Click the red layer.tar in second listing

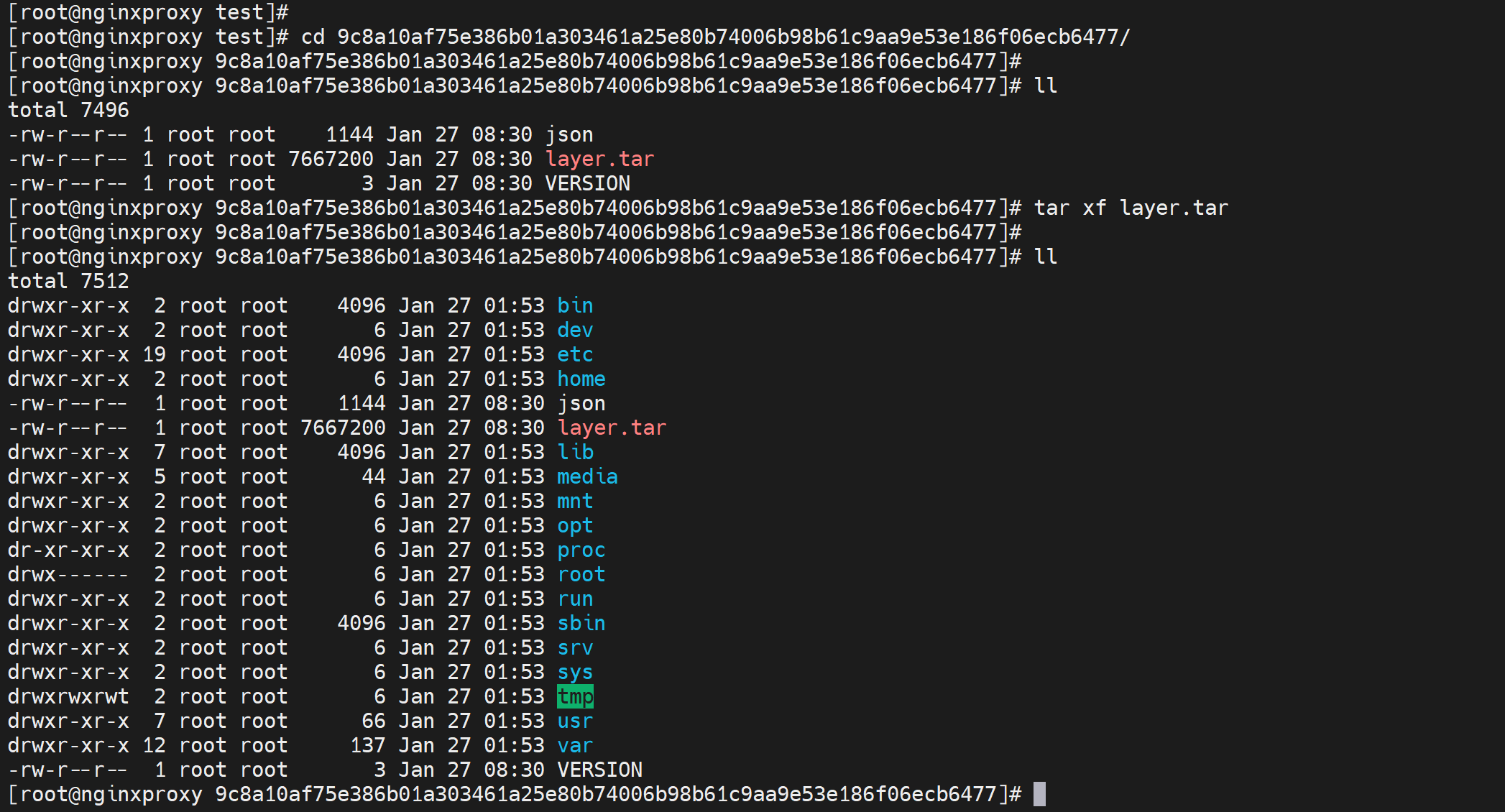tap(612, 428)
